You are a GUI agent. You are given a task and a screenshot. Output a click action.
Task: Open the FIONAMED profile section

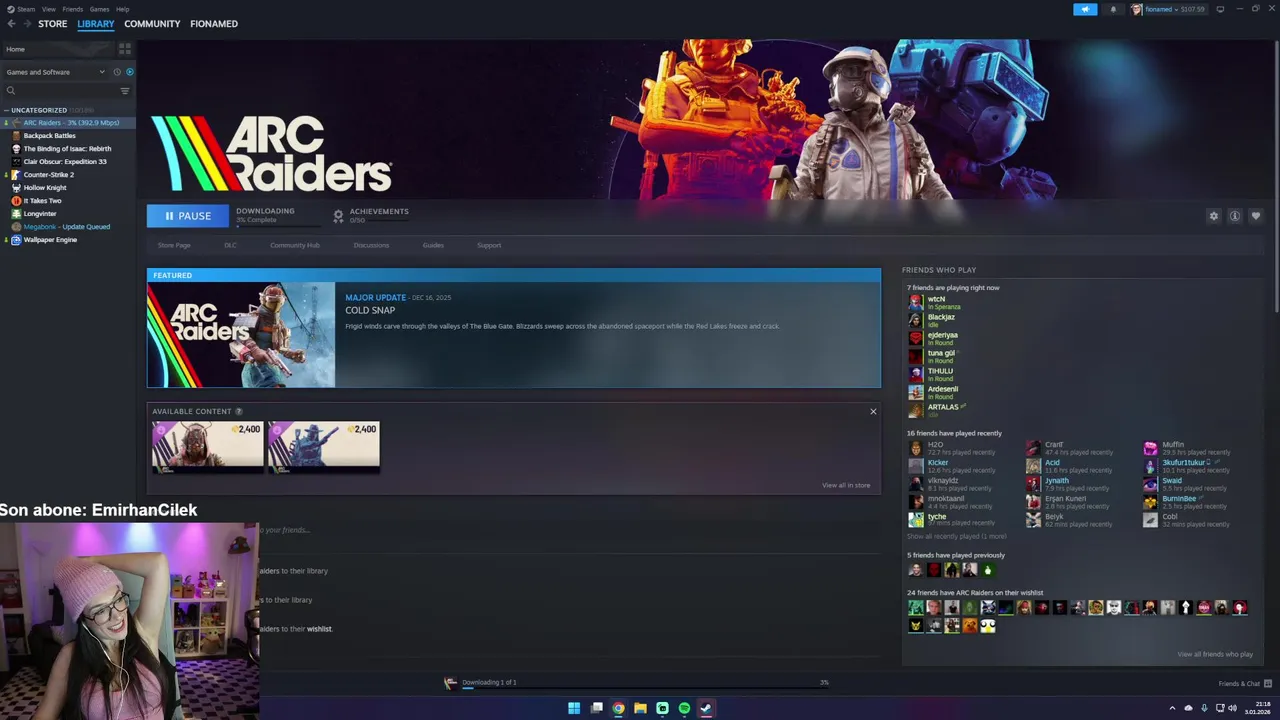214,24
